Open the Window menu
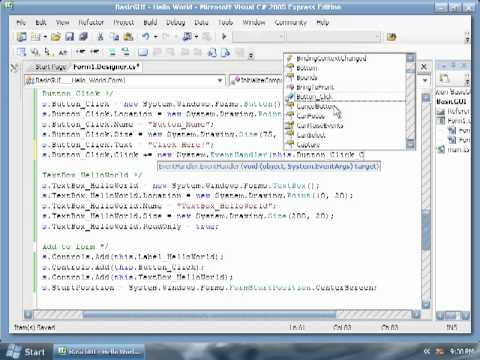The image size is (480, 360). (x=254, y=22)
